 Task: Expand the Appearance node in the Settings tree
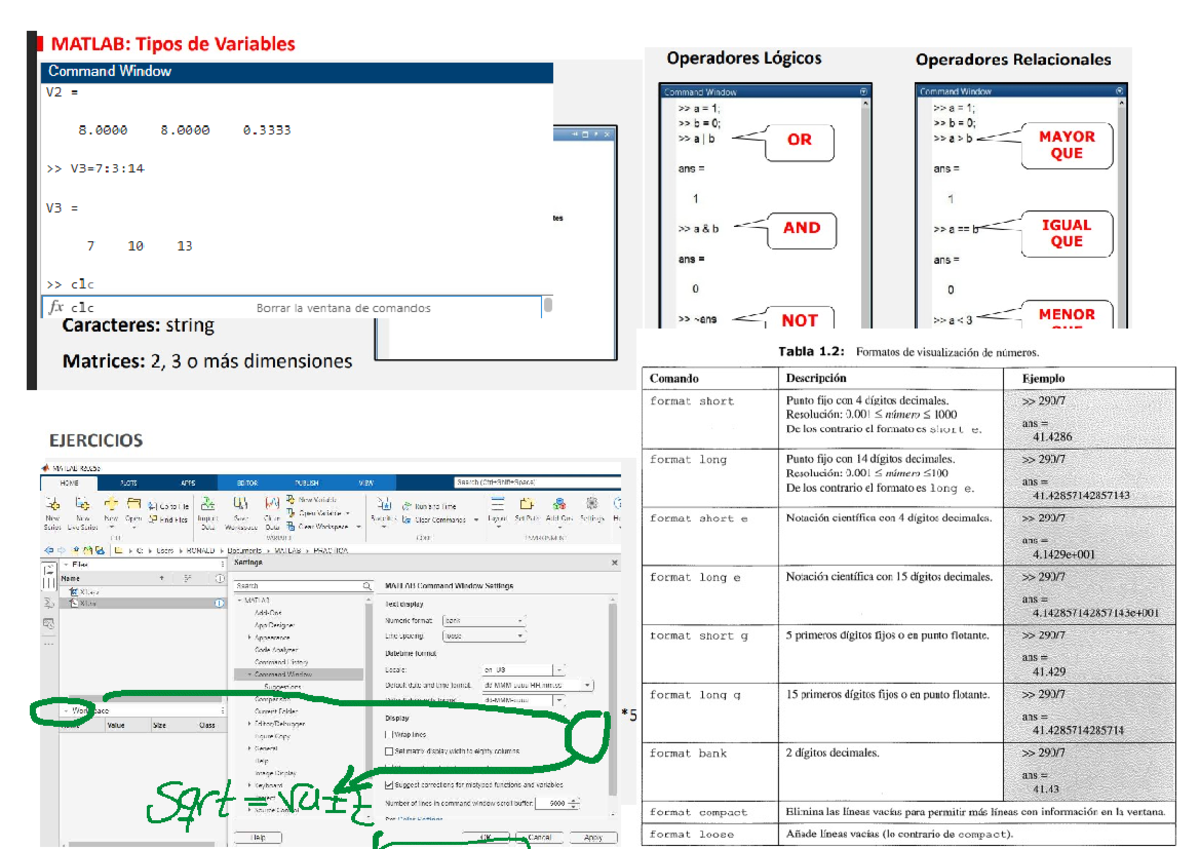[250, 638]
